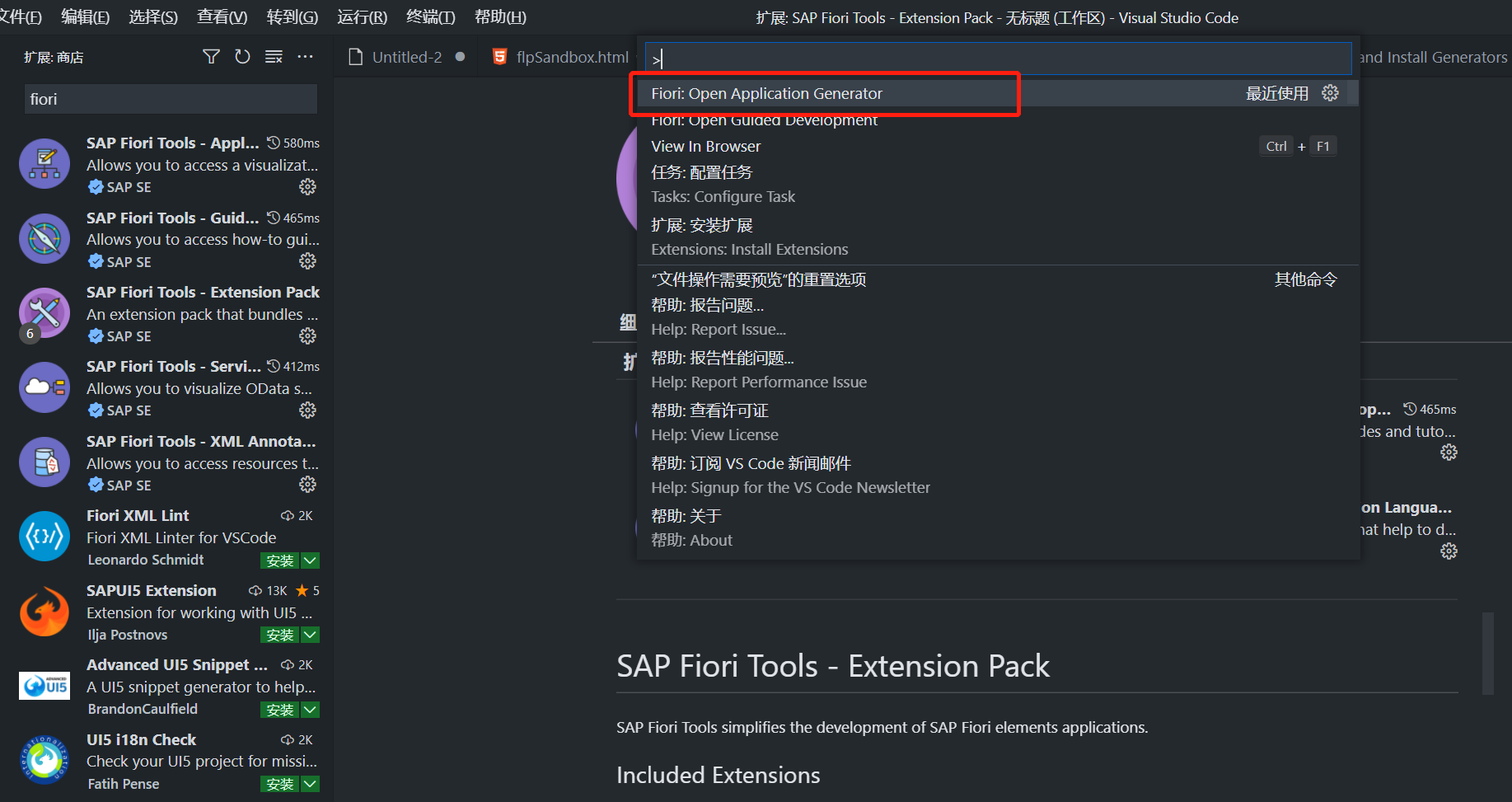Open the manage gear for SAP Fiori Tools Extension Pack
The image size is (1512, 802).
click(x=307, y=335)
